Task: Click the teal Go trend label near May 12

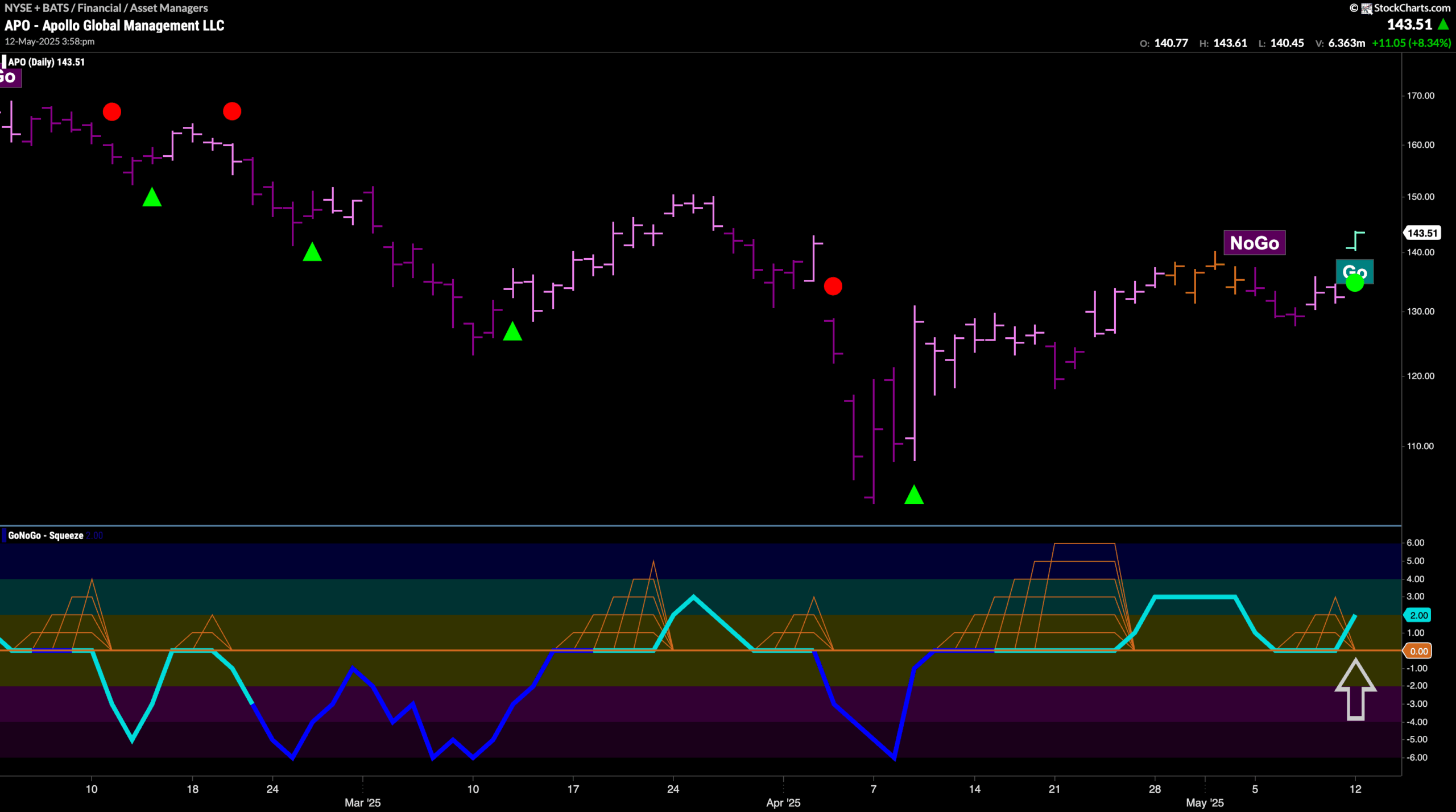Action: point(1355,271)
